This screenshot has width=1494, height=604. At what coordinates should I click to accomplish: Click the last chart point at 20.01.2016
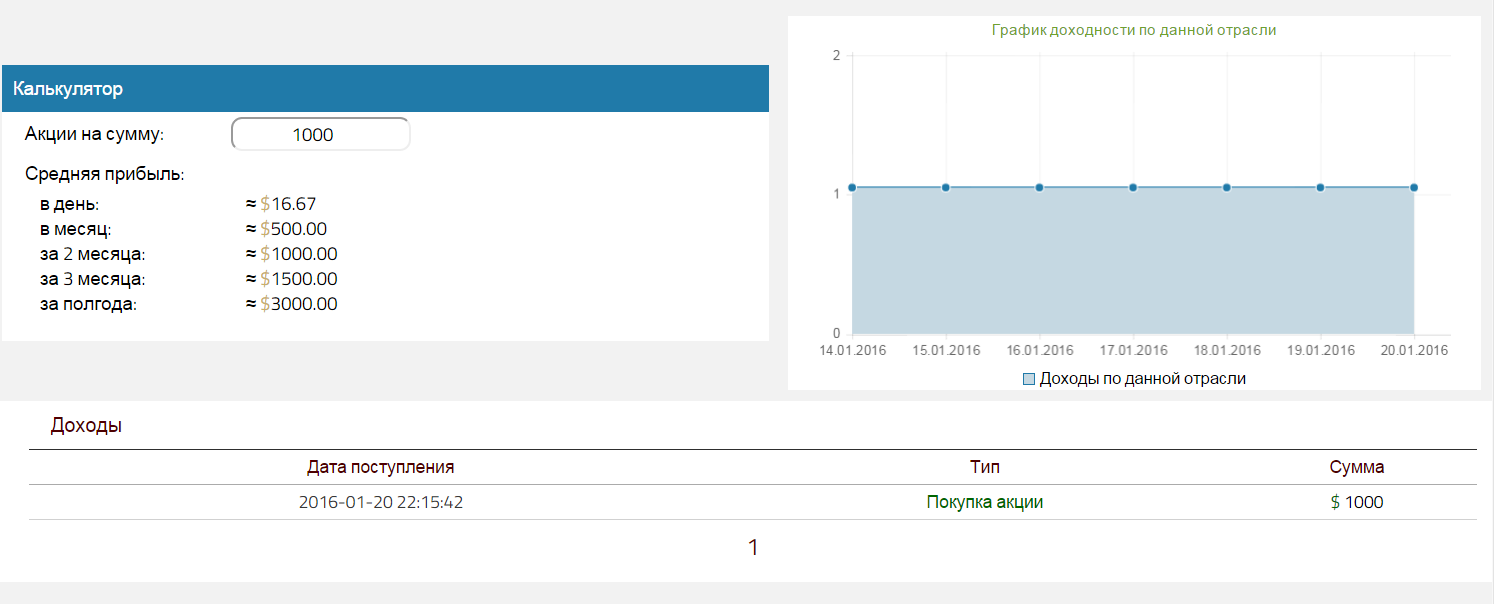[1414, 187]
